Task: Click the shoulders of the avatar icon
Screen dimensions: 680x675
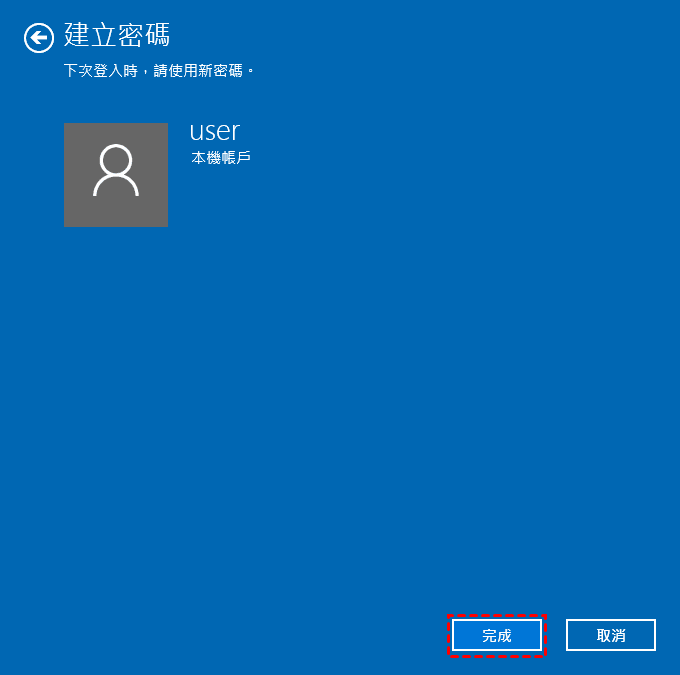Action: (x=116, y=187)
